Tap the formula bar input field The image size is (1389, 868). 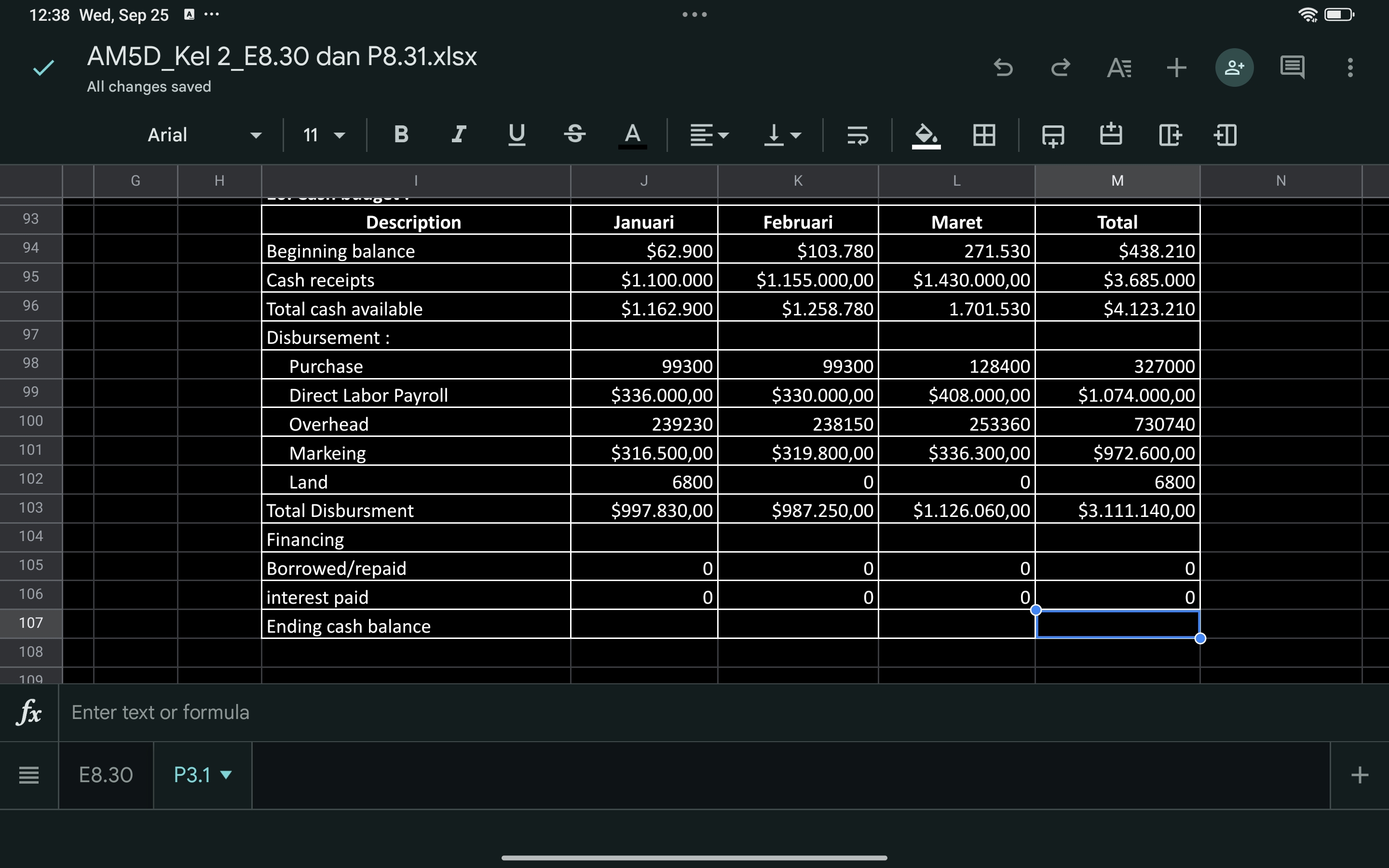pyautogui.click(x=723, y=712)
